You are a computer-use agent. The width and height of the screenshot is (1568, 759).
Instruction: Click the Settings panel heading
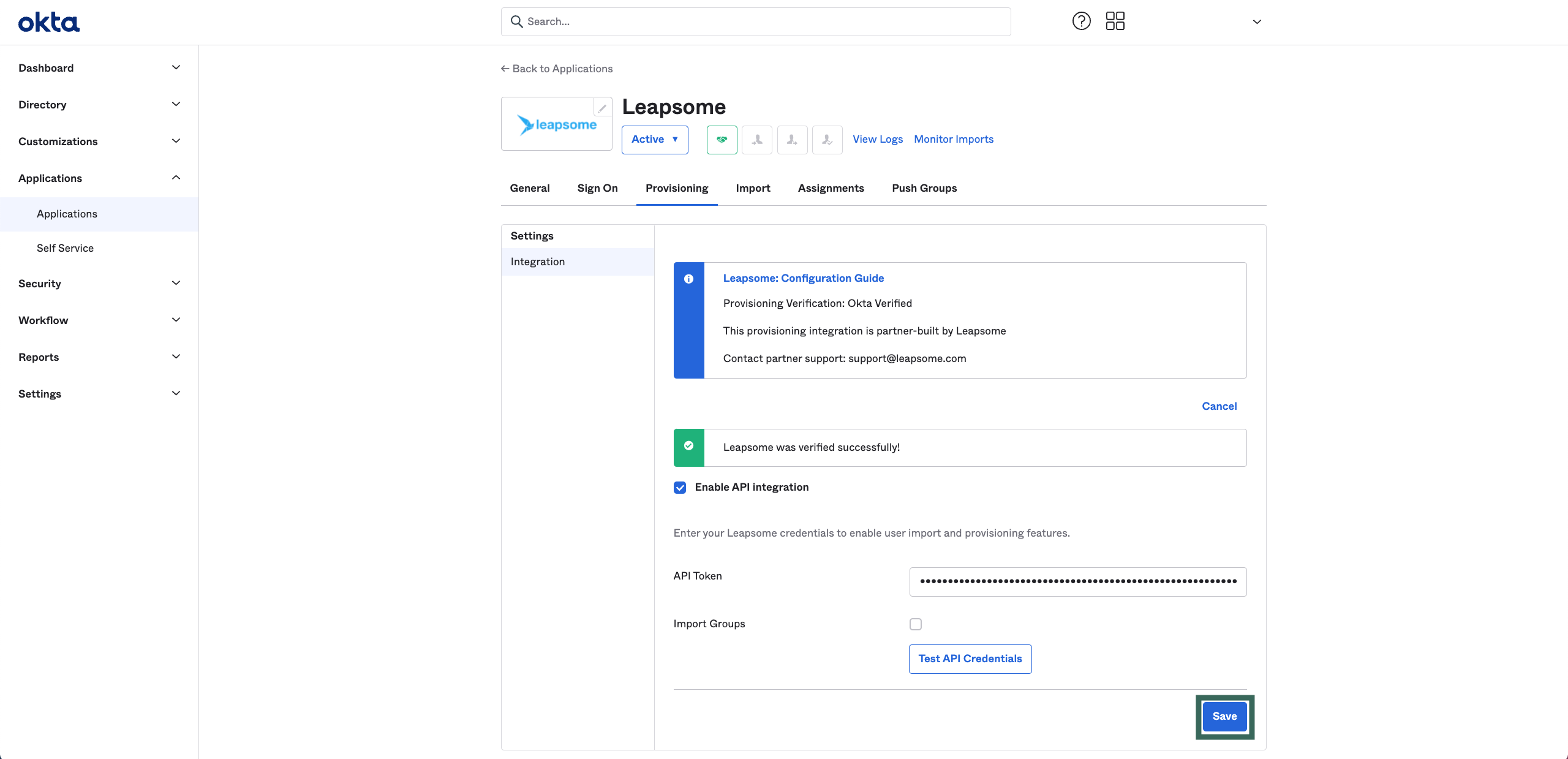tap(532, 236)
